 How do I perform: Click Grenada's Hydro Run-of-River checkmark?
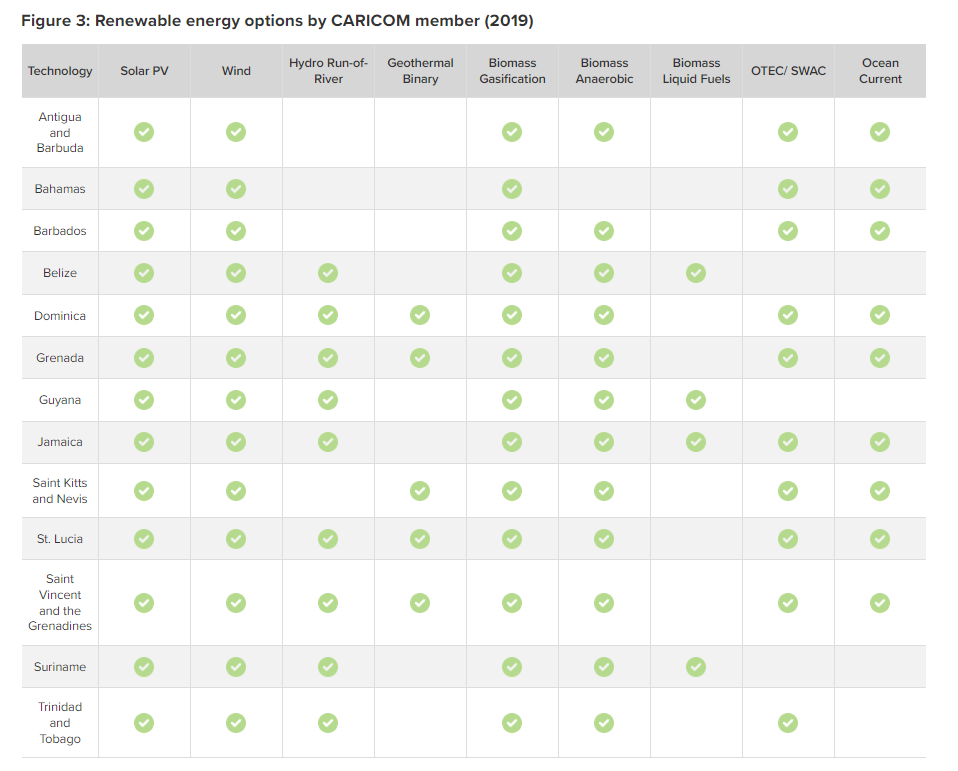(328, 358)
